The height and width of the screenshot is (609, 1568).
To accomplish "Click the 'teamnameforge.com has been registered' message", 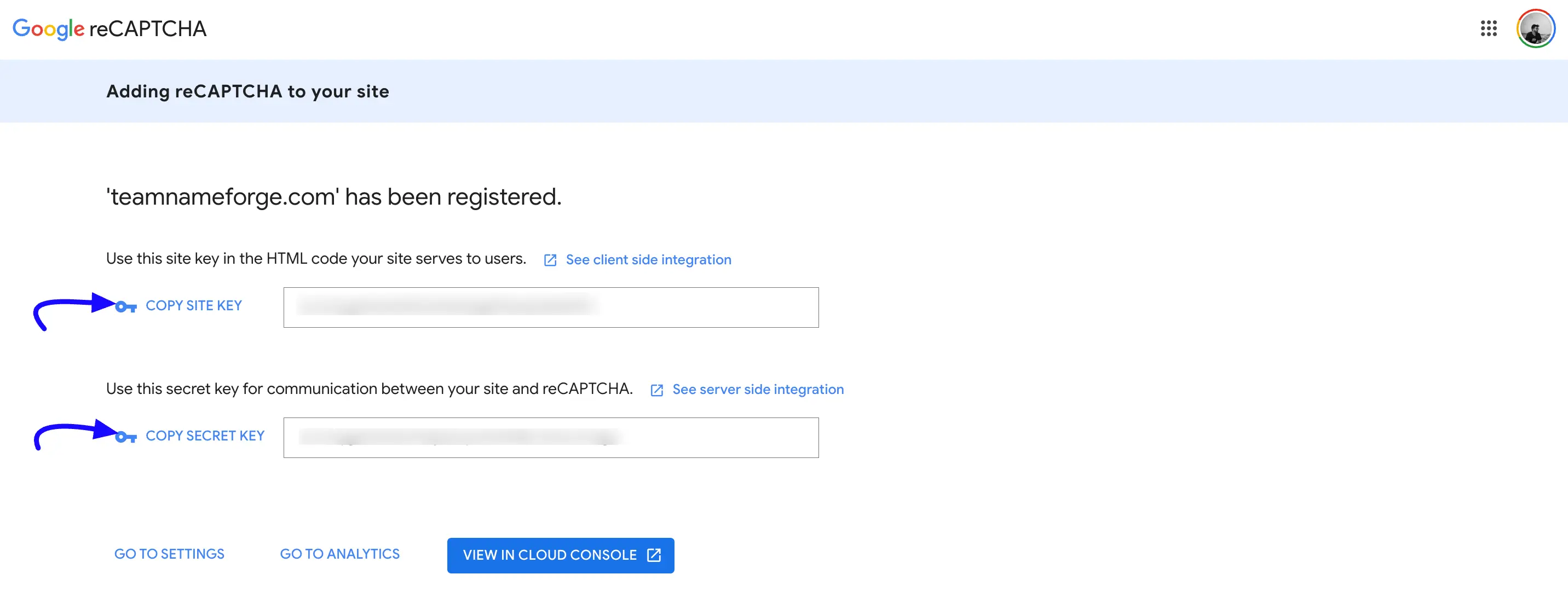I will tap(333, 197).
